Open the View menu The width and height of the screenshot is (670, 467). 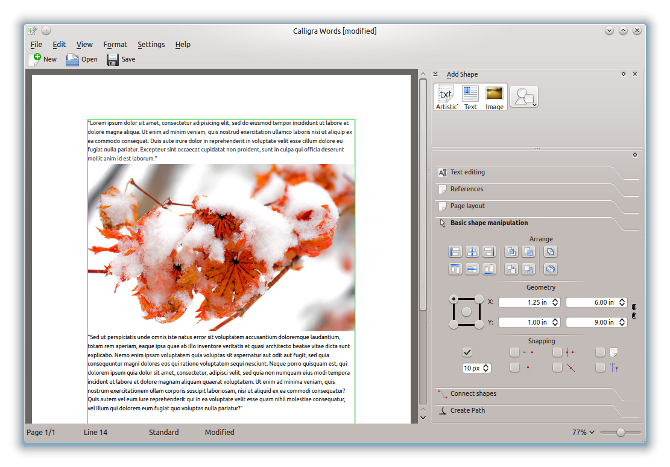84,44
